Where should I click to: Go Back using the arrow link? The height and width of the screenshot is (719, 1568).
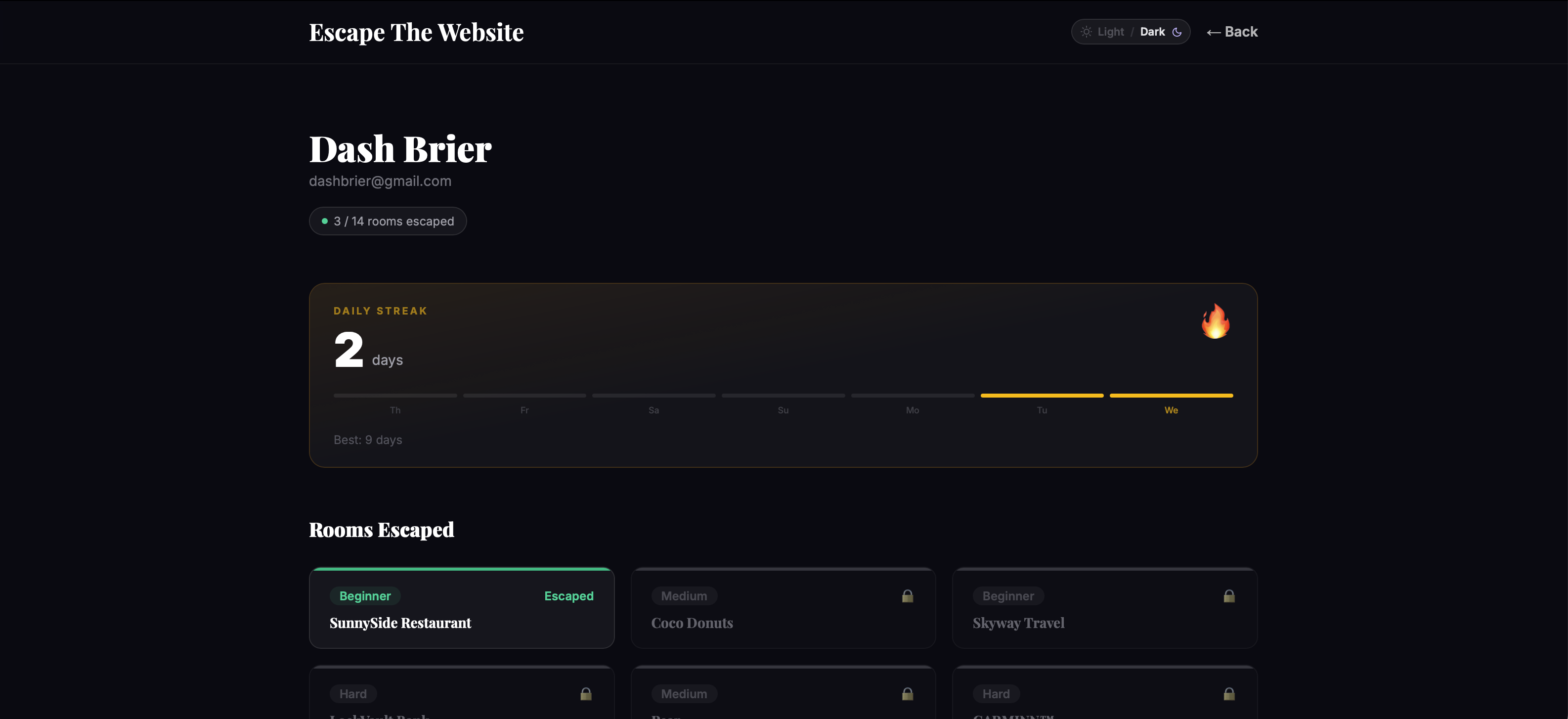coord(1232,32)
